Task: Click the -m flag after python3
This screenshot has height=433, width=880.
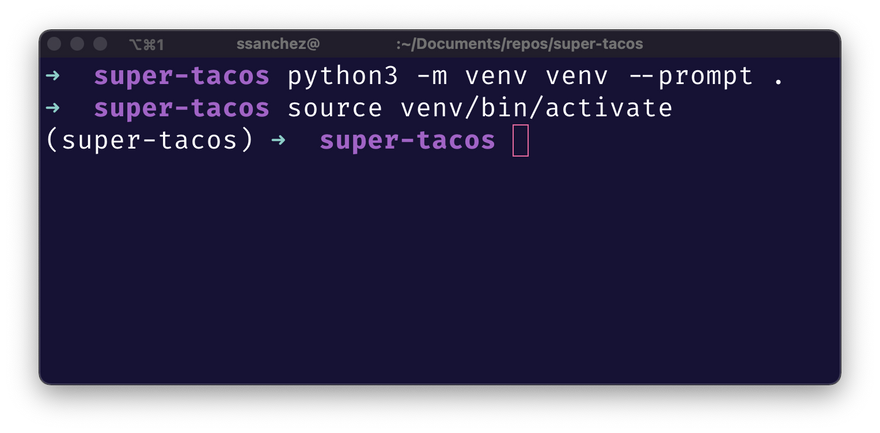Action: tap(432, 77)
